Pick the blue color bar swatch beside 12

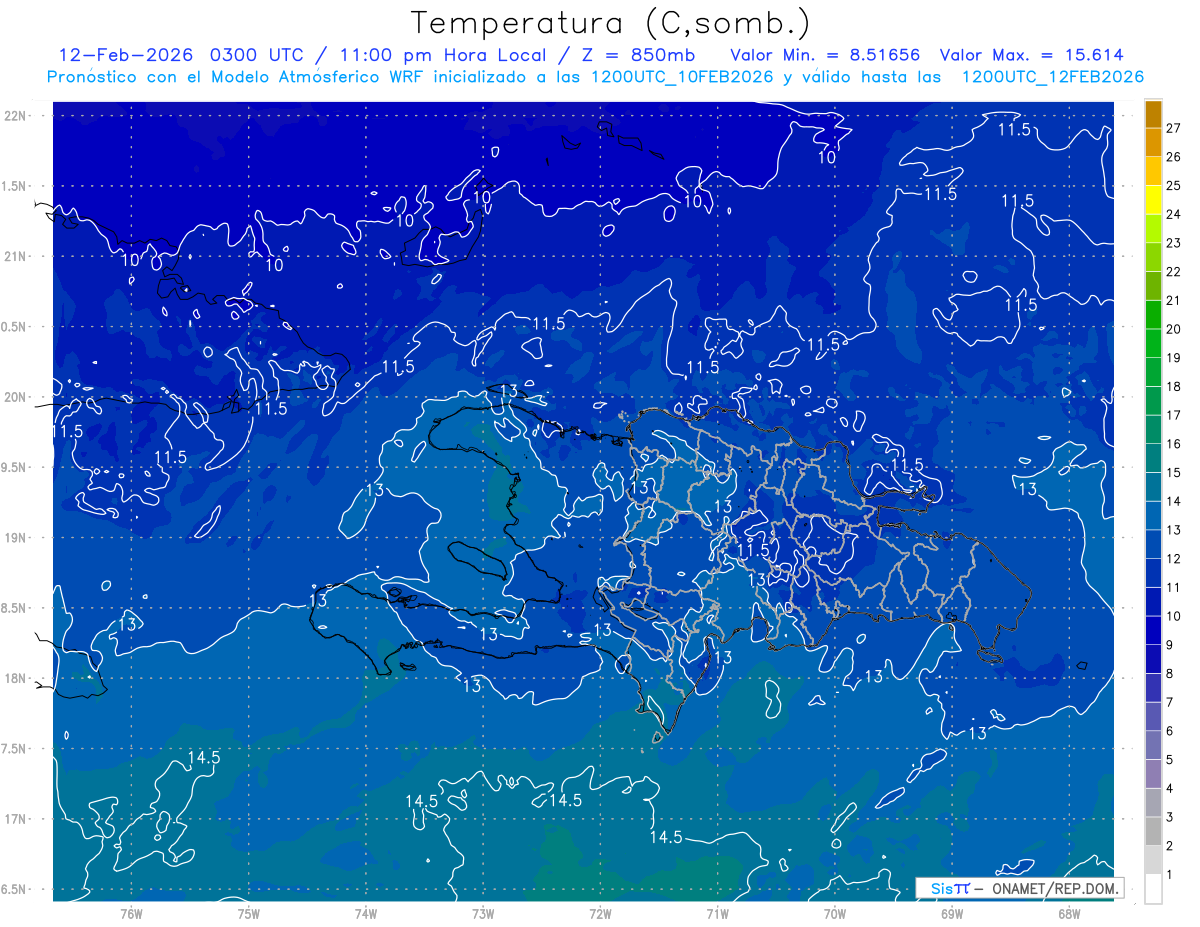point(1153,544)
